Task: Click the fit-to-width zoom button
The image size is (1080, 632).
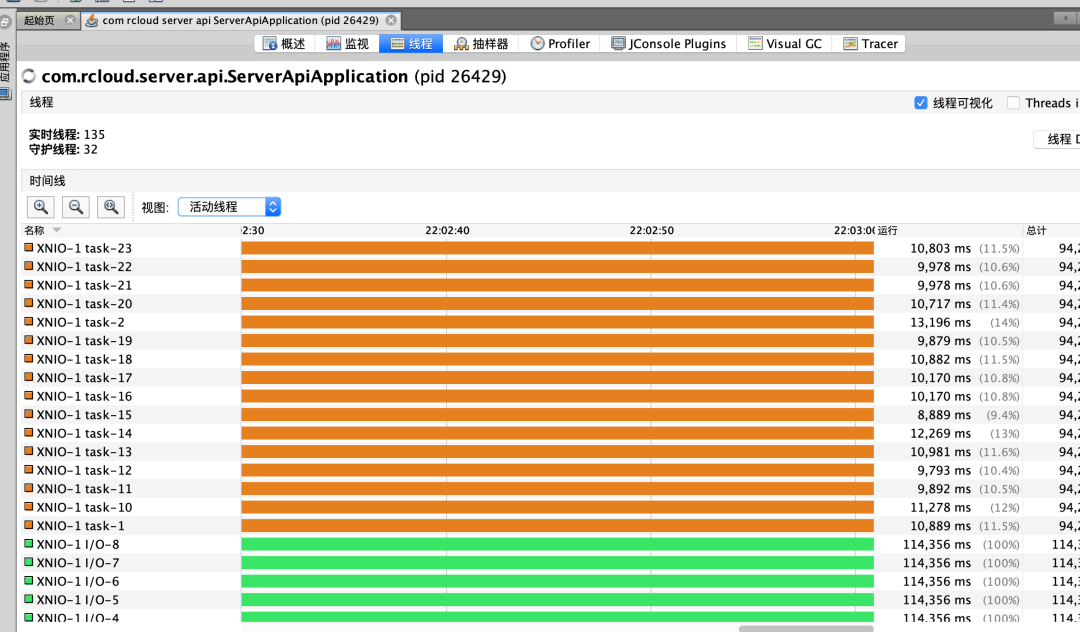Action: [x=111, y=207]
